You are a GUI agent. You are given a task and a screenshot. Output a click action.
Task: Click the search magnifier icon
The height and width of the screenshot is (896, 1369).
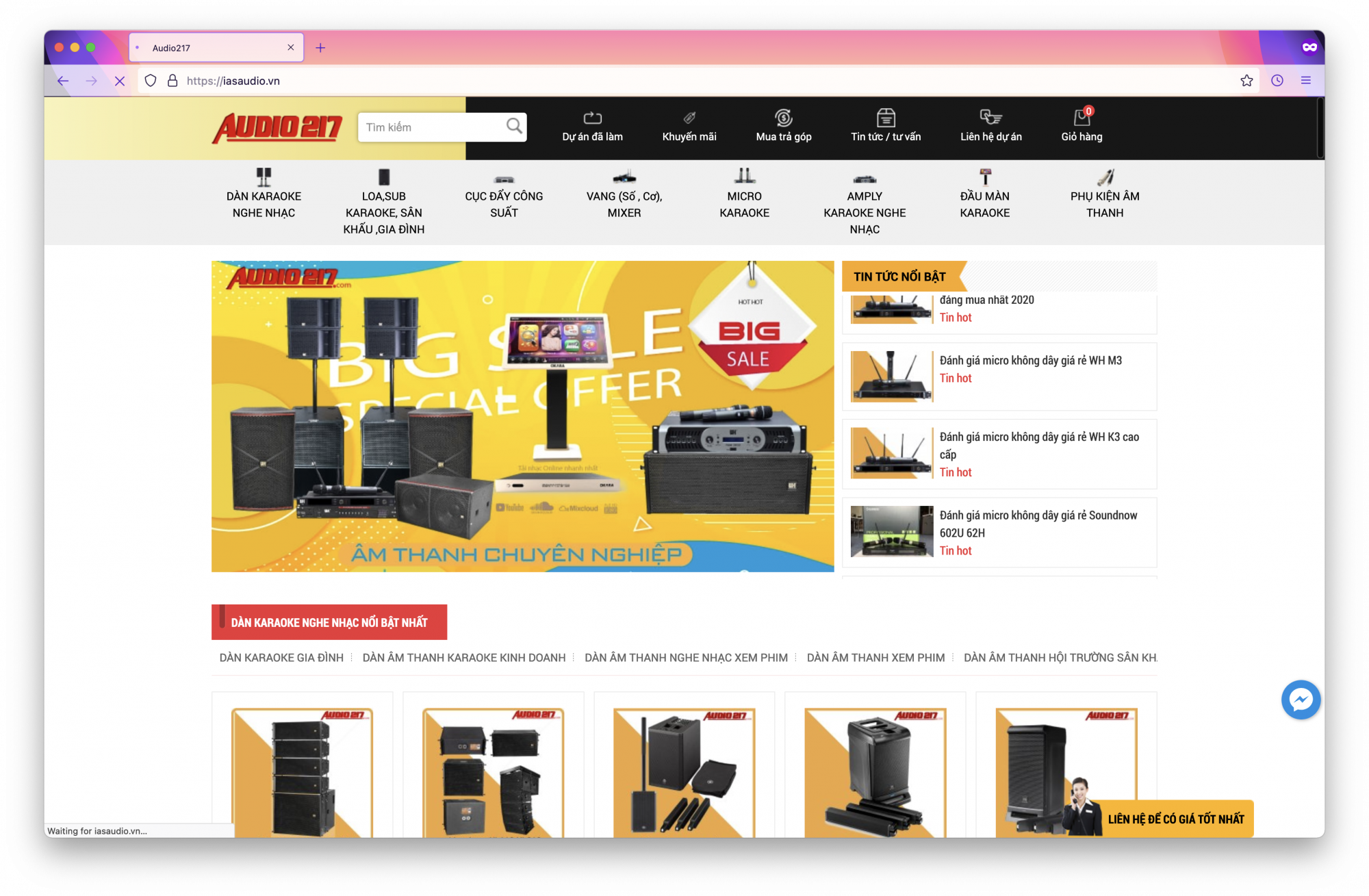tap(513, 127)
